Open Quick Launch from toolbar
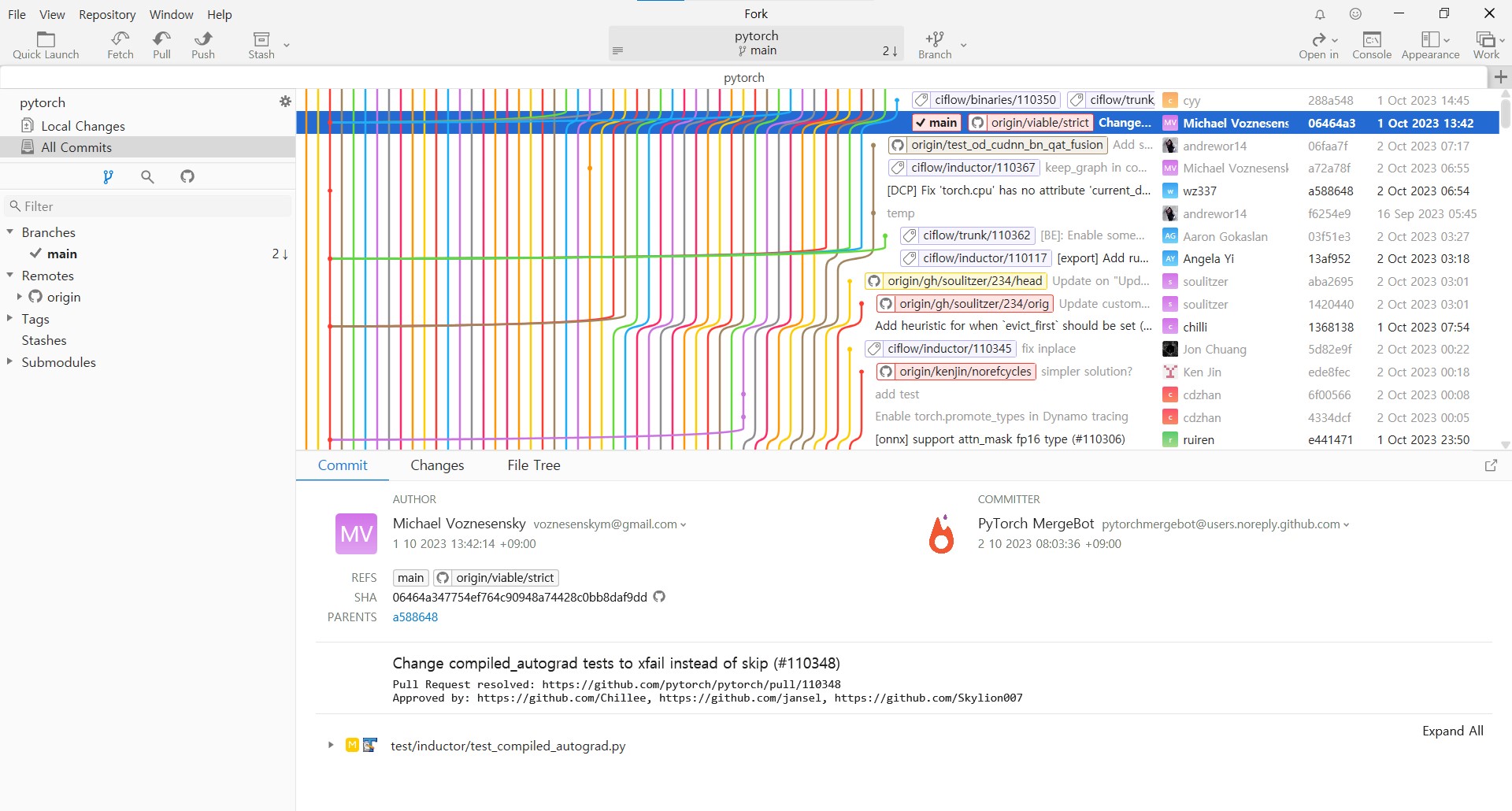Viewport: 1512px width, 811px height. pyautogui.click(x=46, y=46)
